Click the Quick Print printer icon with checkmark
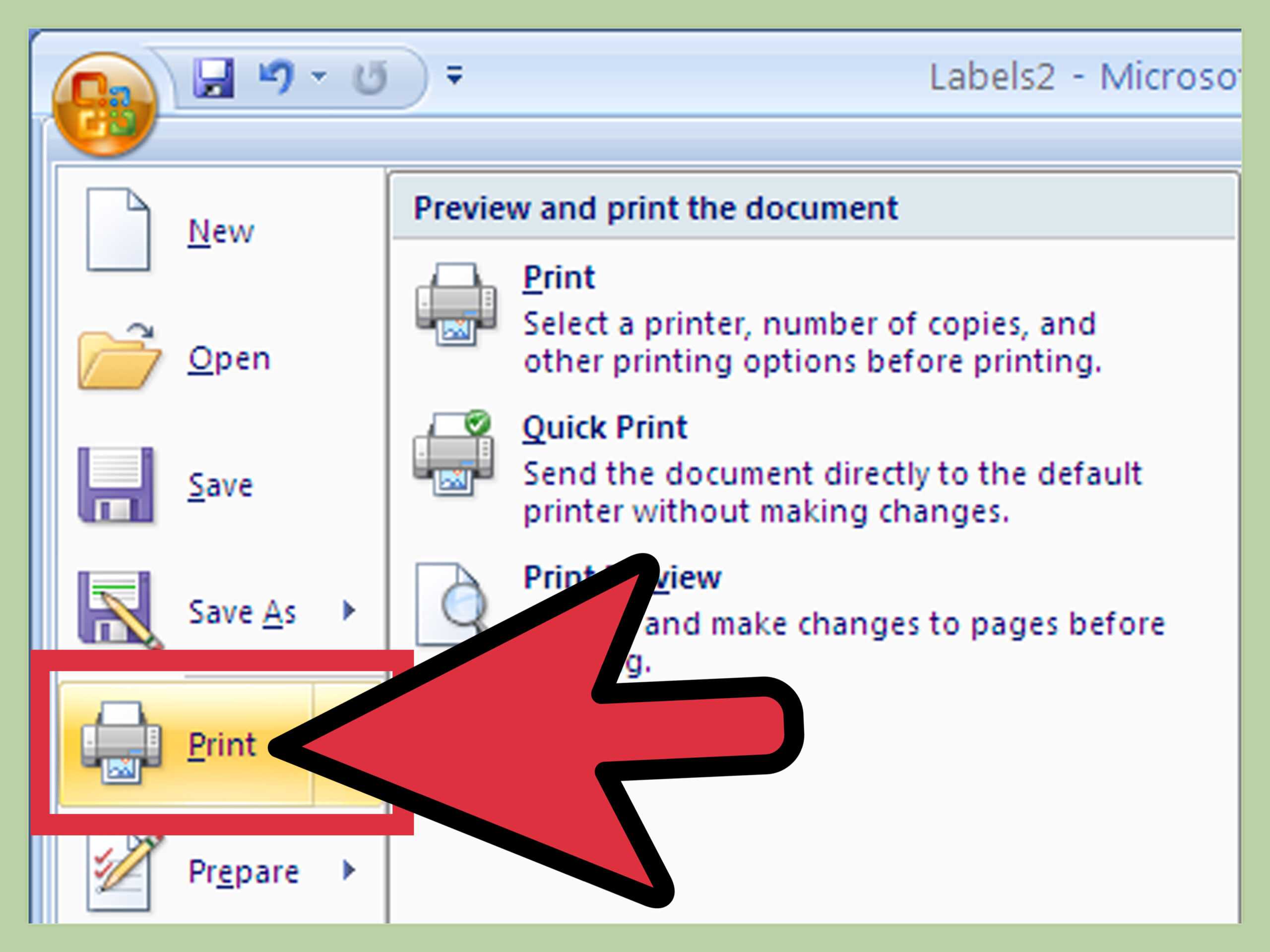This screenshot has width=1270, height=952. (453, 453)
